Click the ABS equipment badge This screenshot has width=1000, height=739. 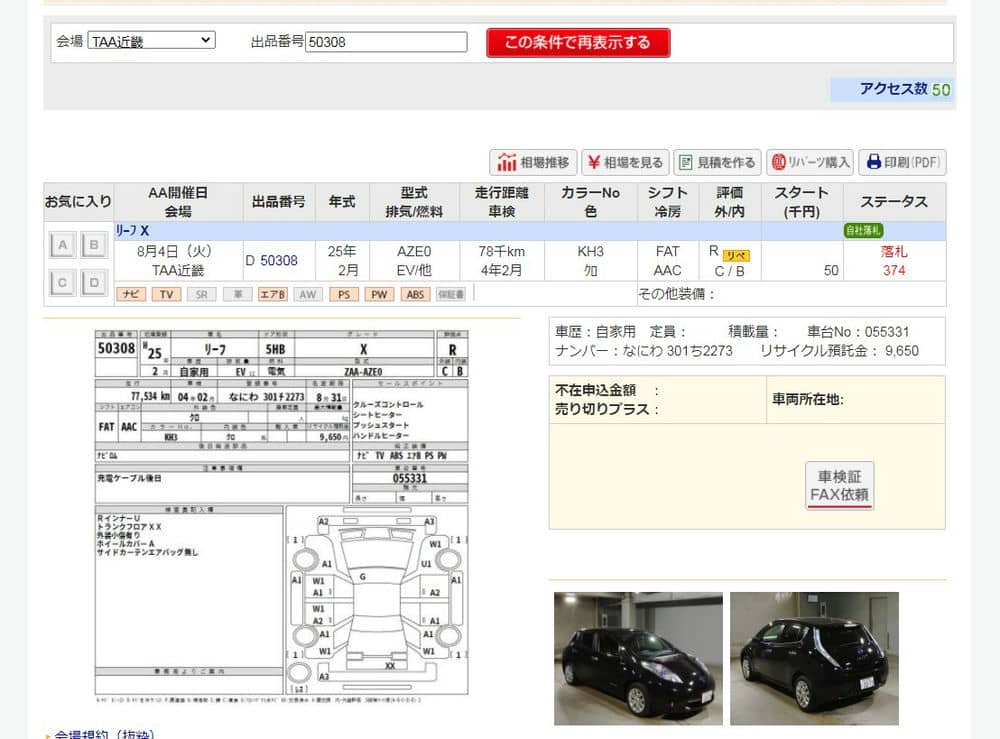415,294
